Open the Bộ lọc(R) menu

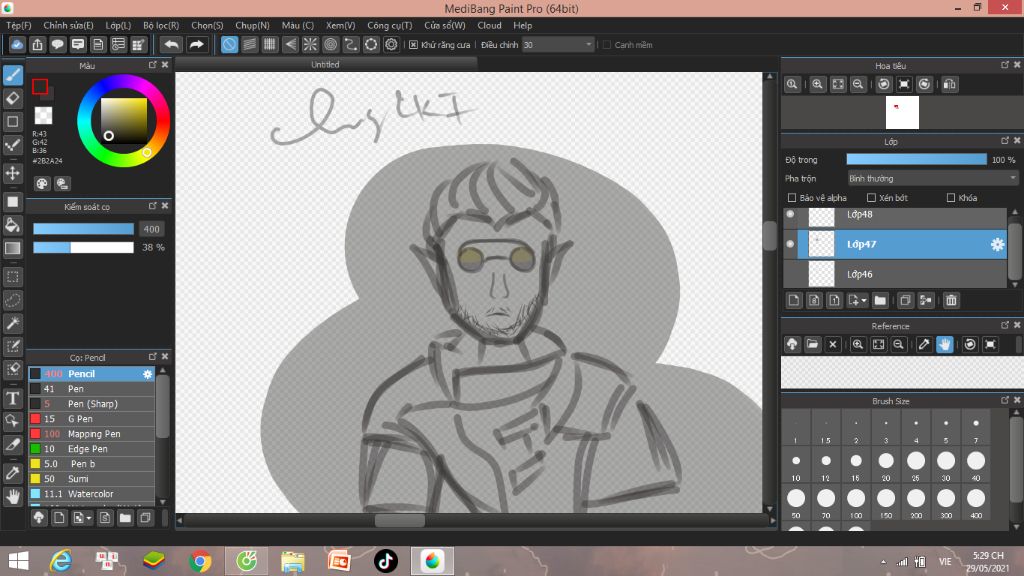[161, 25]
